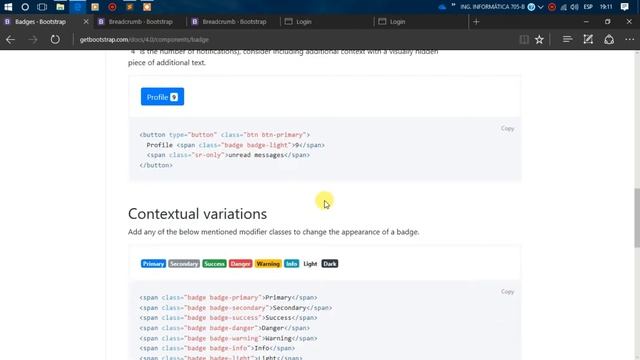Image resolution: width=640 pixels, height=360 pixels.
Task: Open the red recorder app in taskbar
Action: point(112,7)
